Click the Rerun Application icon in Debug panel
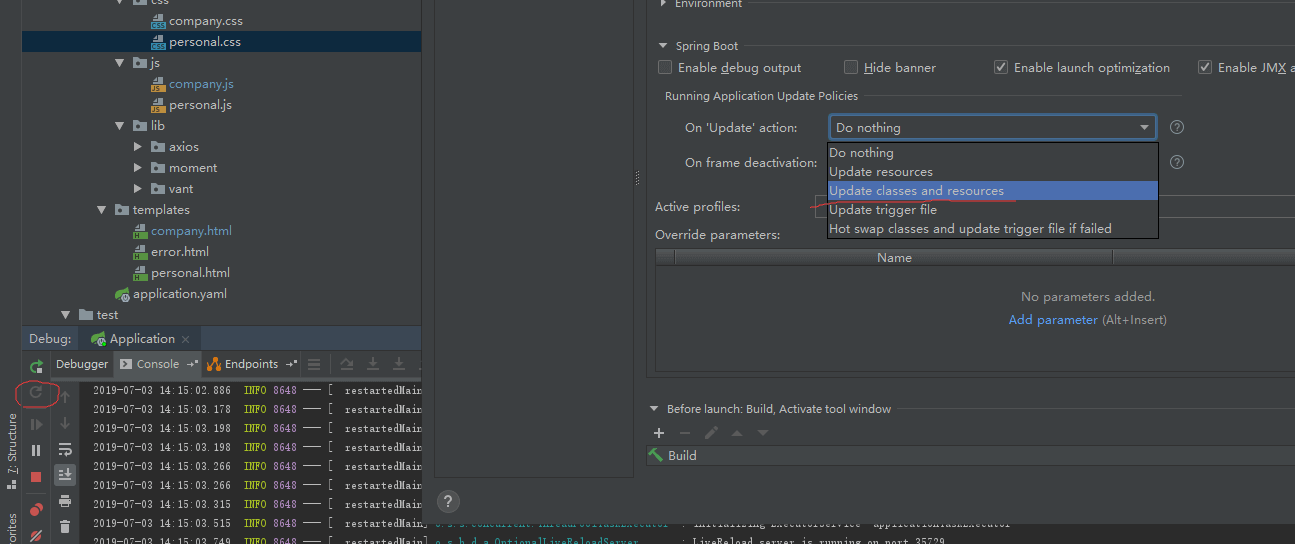The image size is (1295, 544). [36, 365]
